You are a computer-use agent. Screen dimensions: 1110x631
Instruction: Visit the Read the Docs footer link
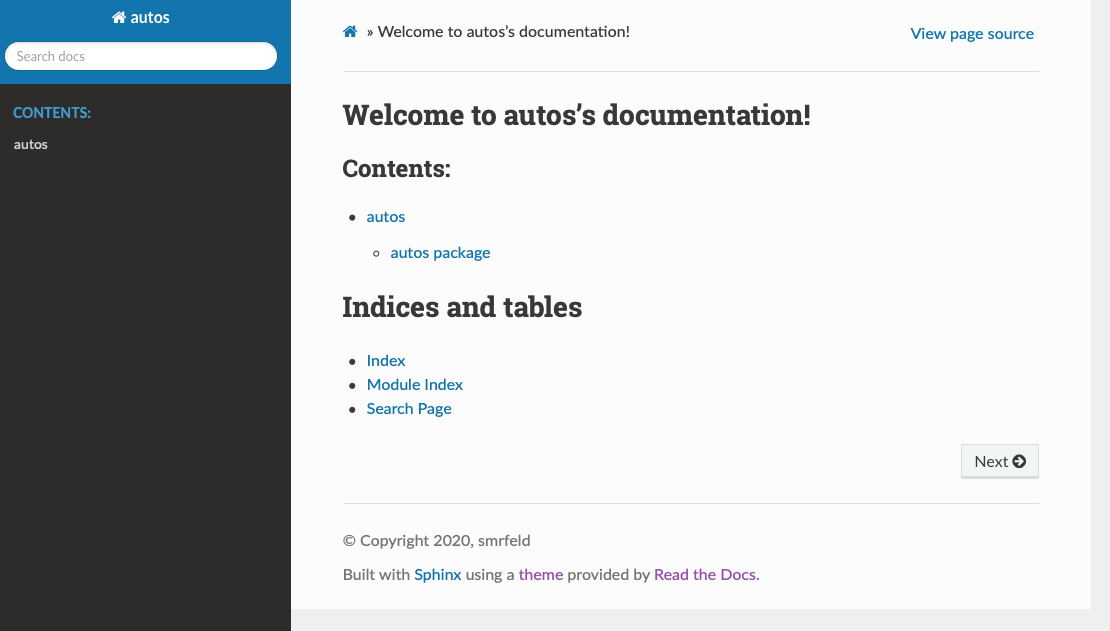(705, 575)
